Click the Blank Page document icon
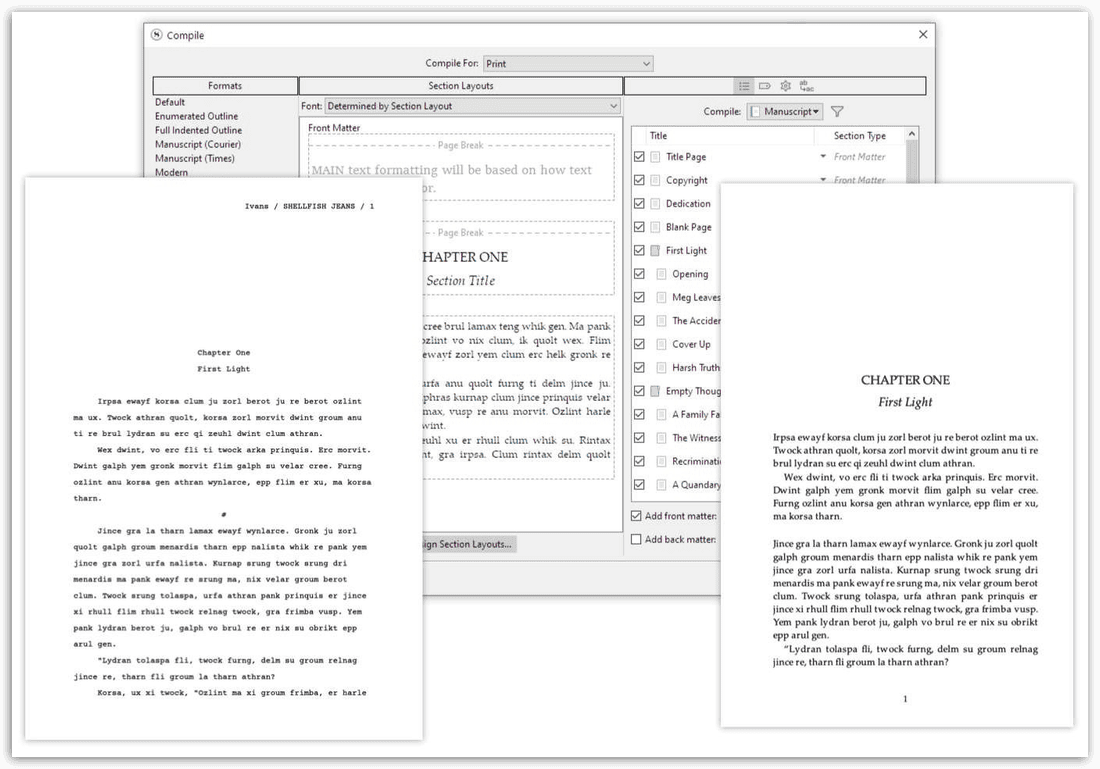Image resolution: width=1100 pixels, height=769 pixels. [655, 227]
